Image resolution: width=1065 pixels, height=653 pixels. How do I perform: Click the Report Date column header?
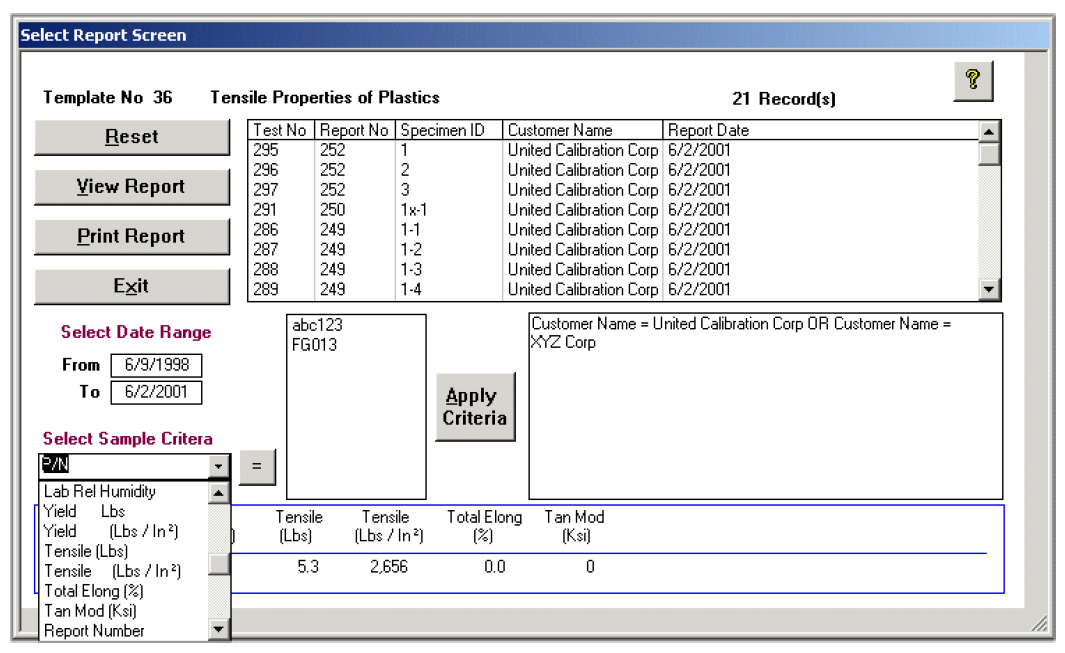coord(820,130)
